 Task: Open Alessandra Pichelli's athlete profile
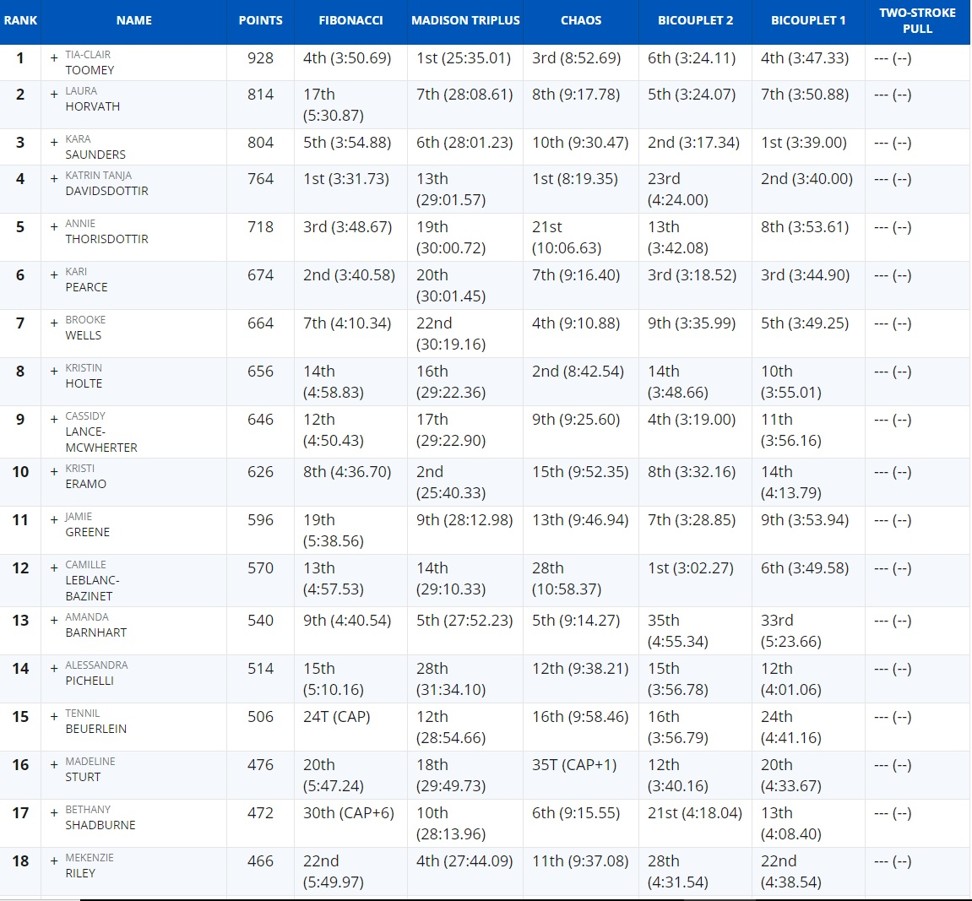pyautogui.click(x=97, y=673)
